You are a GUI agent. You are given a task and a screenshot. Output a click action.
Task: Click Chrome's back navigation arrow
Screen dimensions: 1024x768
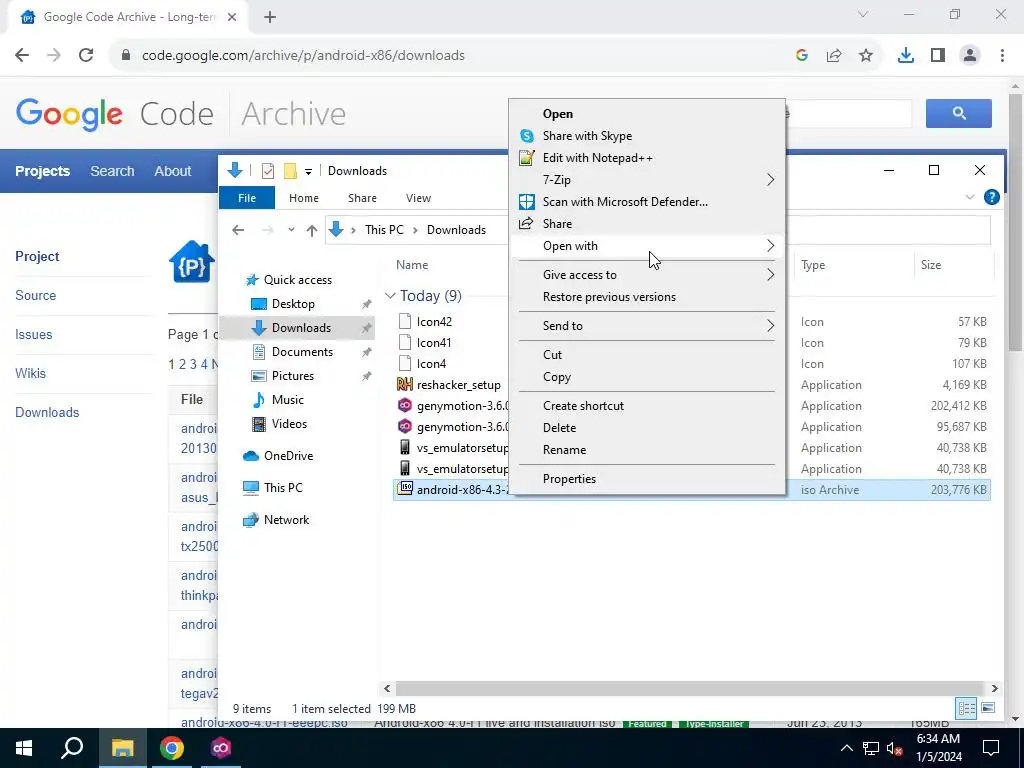[22, 56]
